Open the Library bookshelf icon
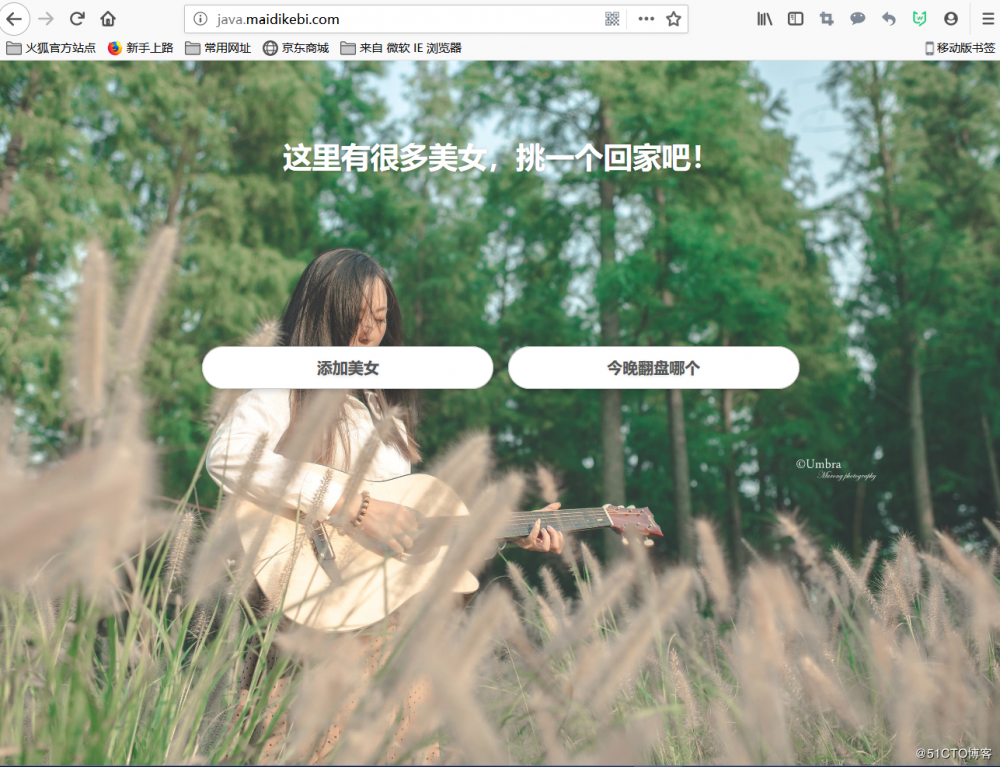This screenshot has width=1000, height=767. pyautogui.click(x=764, y=19)
